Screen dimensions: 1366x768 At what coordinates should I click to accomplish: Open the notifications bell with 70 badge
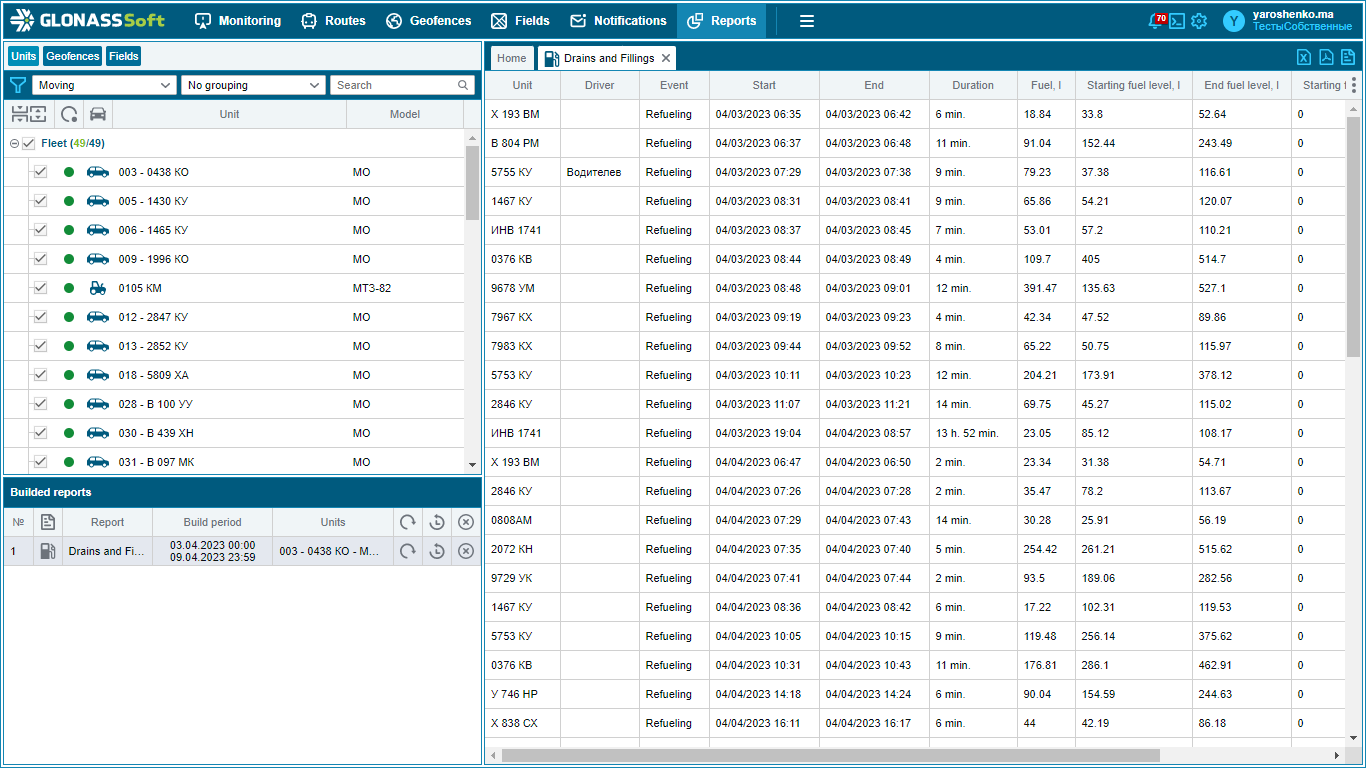[x=1155, y=21]
